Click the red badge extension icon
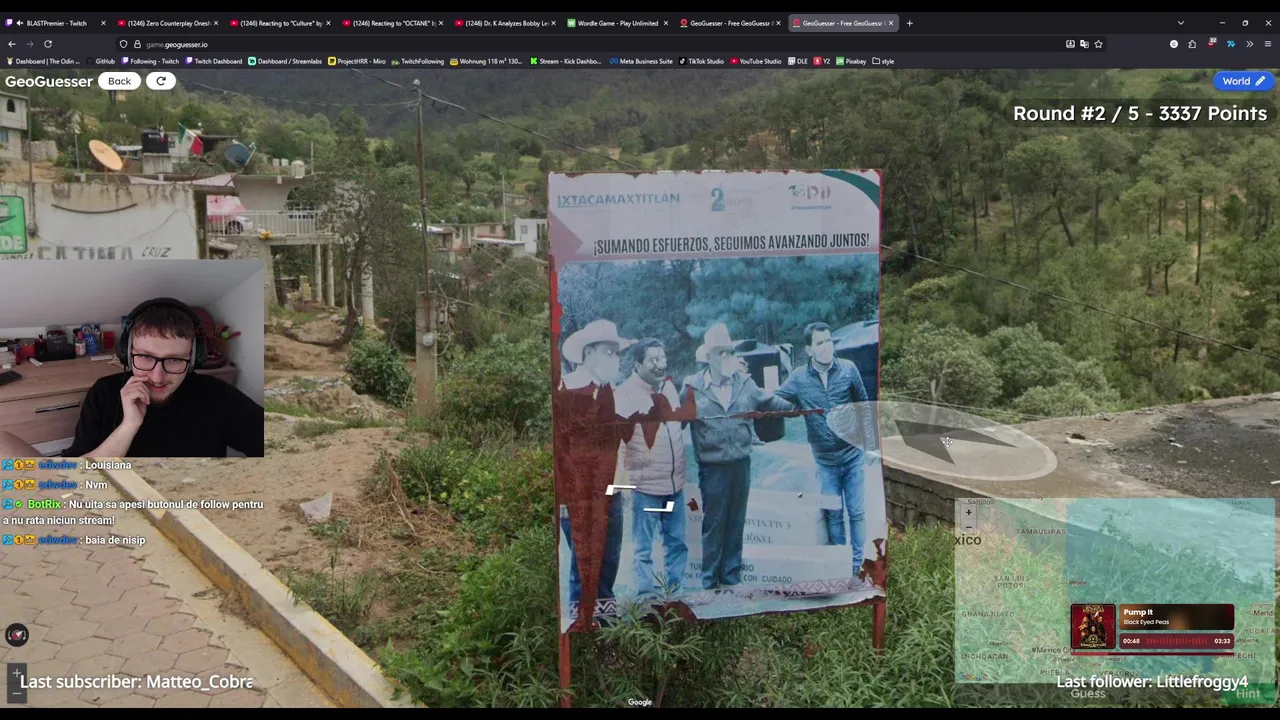The width and height of the screenshot is (1280, 720). tap(1212, 44)
